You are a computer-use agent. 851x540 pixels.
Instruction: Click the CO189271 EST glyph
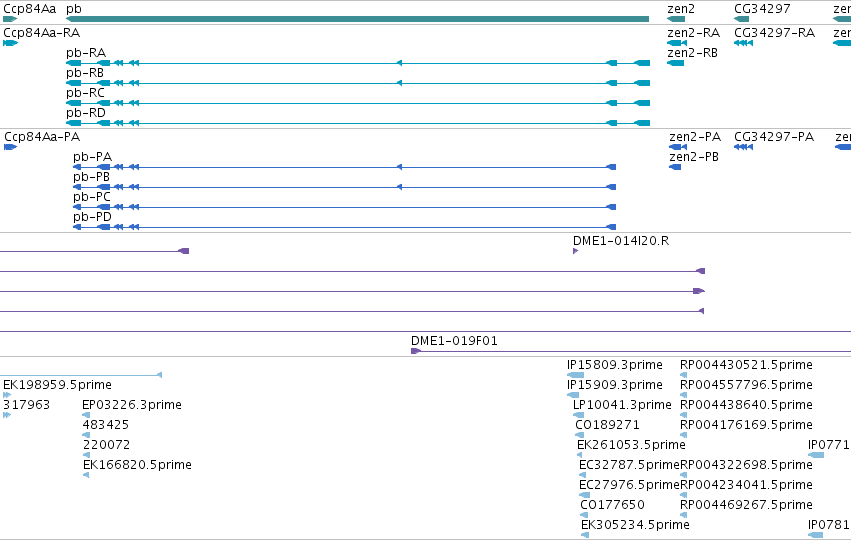point(580,435)
